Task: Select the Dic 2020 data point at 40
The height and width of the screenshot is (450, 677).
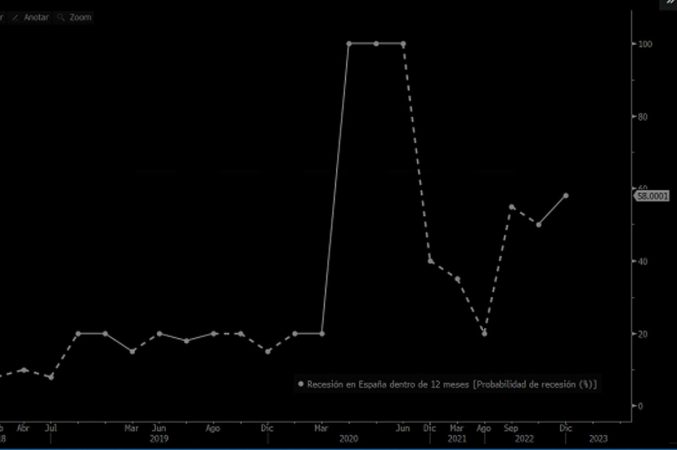Action: (x=430, y=261)
